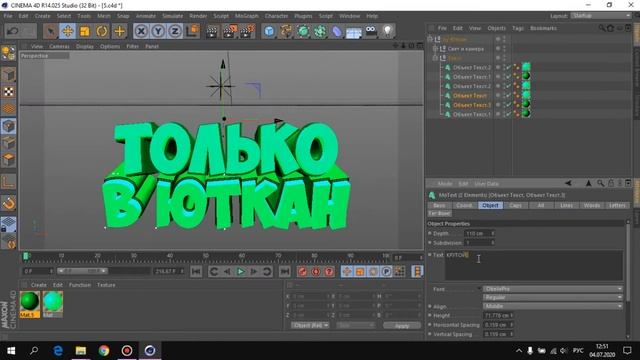This screenshot has height=360, width=640.
Task: Open the Simulate menu
Action: coord(173,16)
